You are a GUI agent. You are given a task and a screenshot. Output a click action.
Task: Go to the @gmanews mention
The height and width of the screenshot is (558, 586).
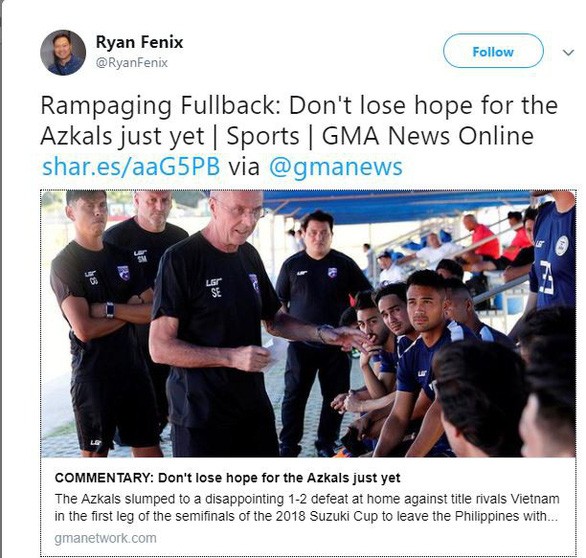pos(335,167)
